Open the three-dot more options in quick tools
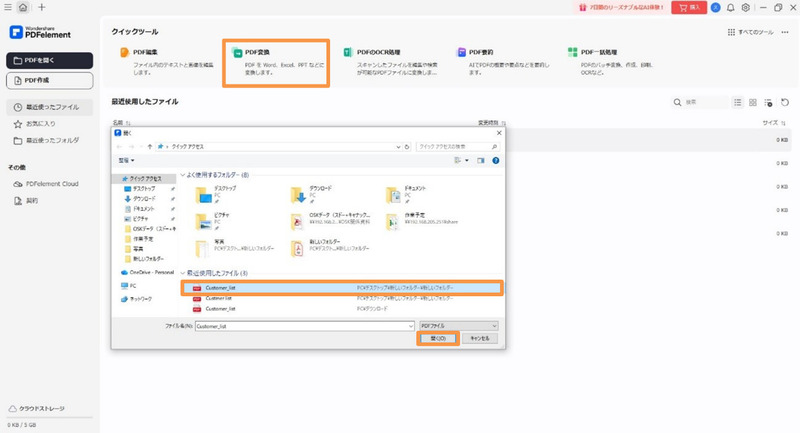 tap(785, 32)
